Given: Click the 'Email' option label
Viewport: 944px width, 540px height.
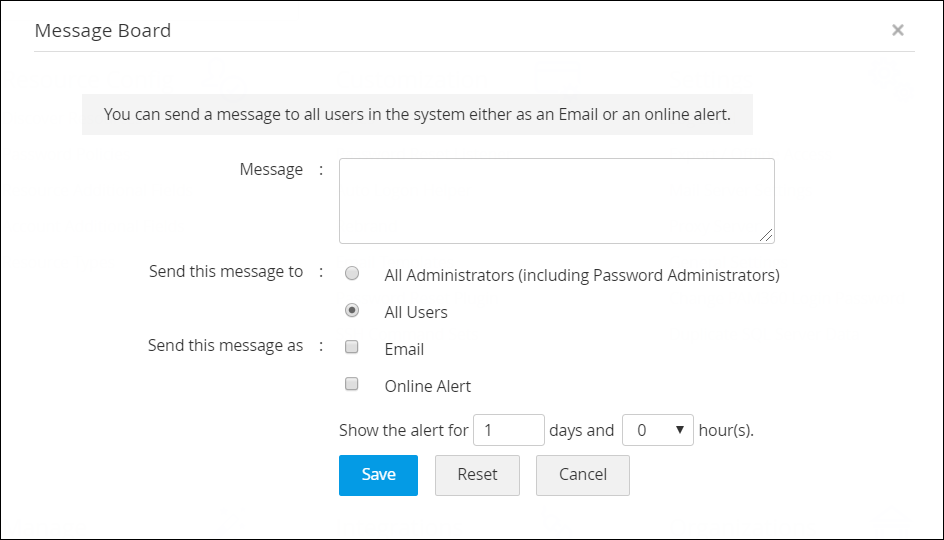Looking at the screenshot, I should click(404, 349).
